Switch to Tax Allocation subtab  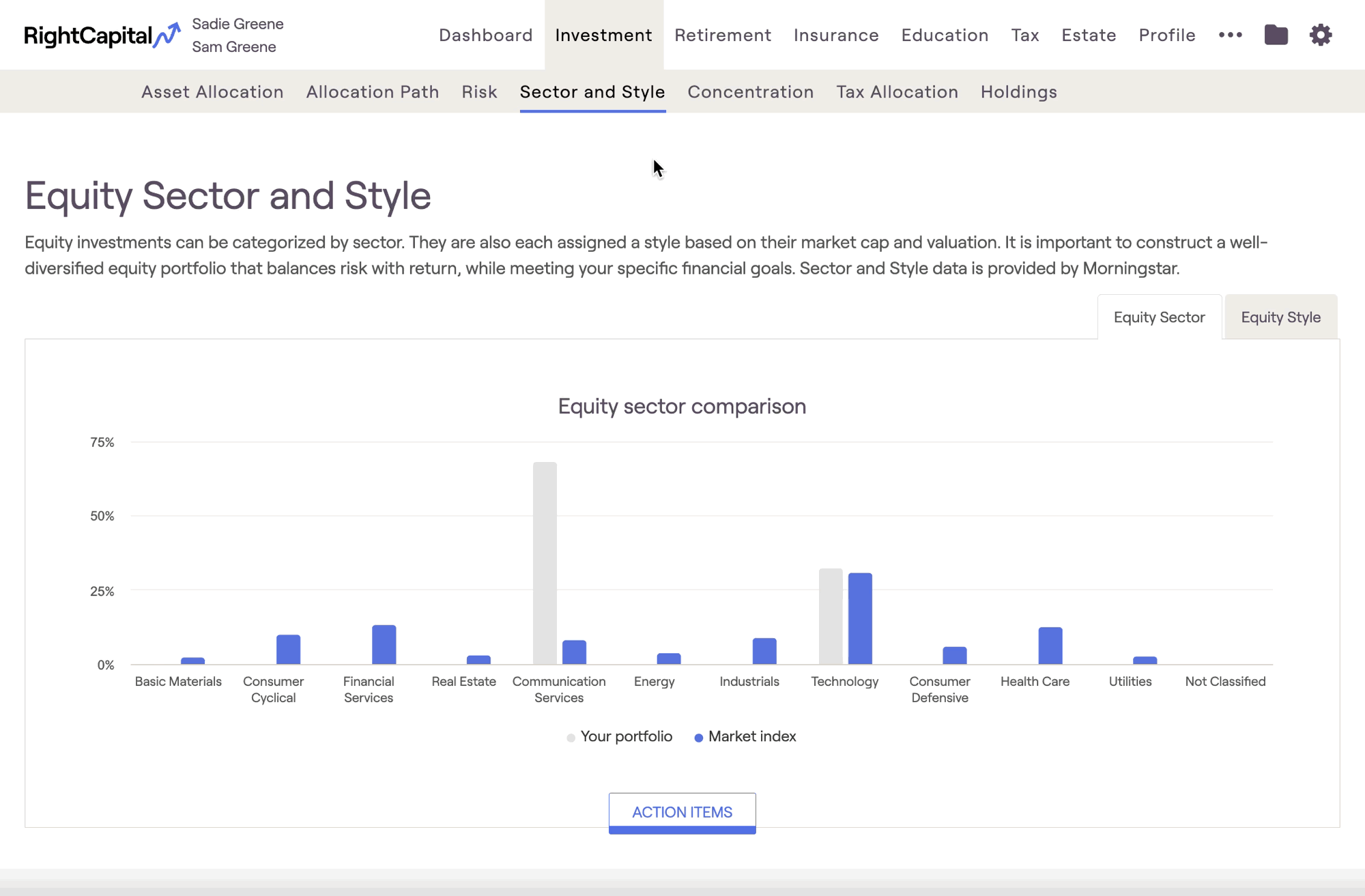tap(897, 91)
